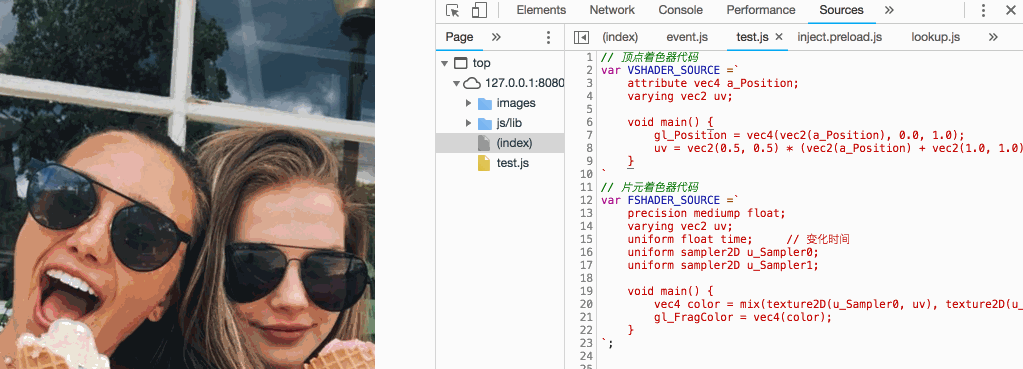Switch to the (index) editor tab
This screenshot has height=369, width=1023.
[x=620, y=37]
